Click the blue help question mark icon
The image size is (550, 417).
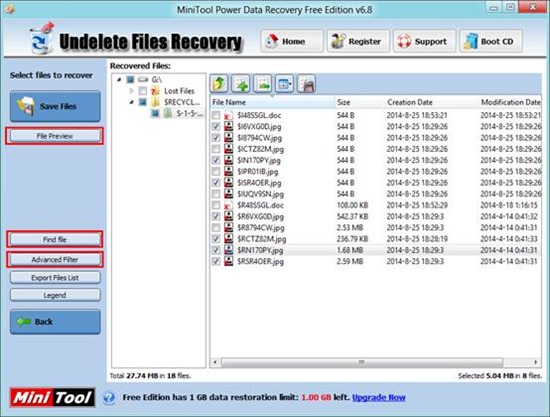(109, 398)
